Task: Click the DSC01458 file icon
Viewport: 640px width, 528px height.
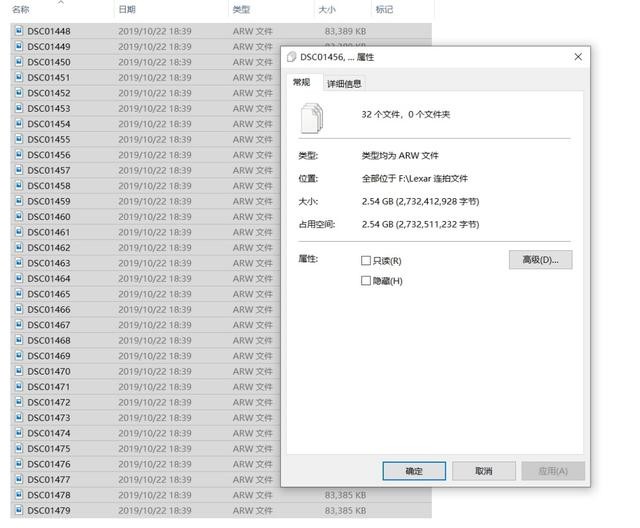Action: click(19, 185)
